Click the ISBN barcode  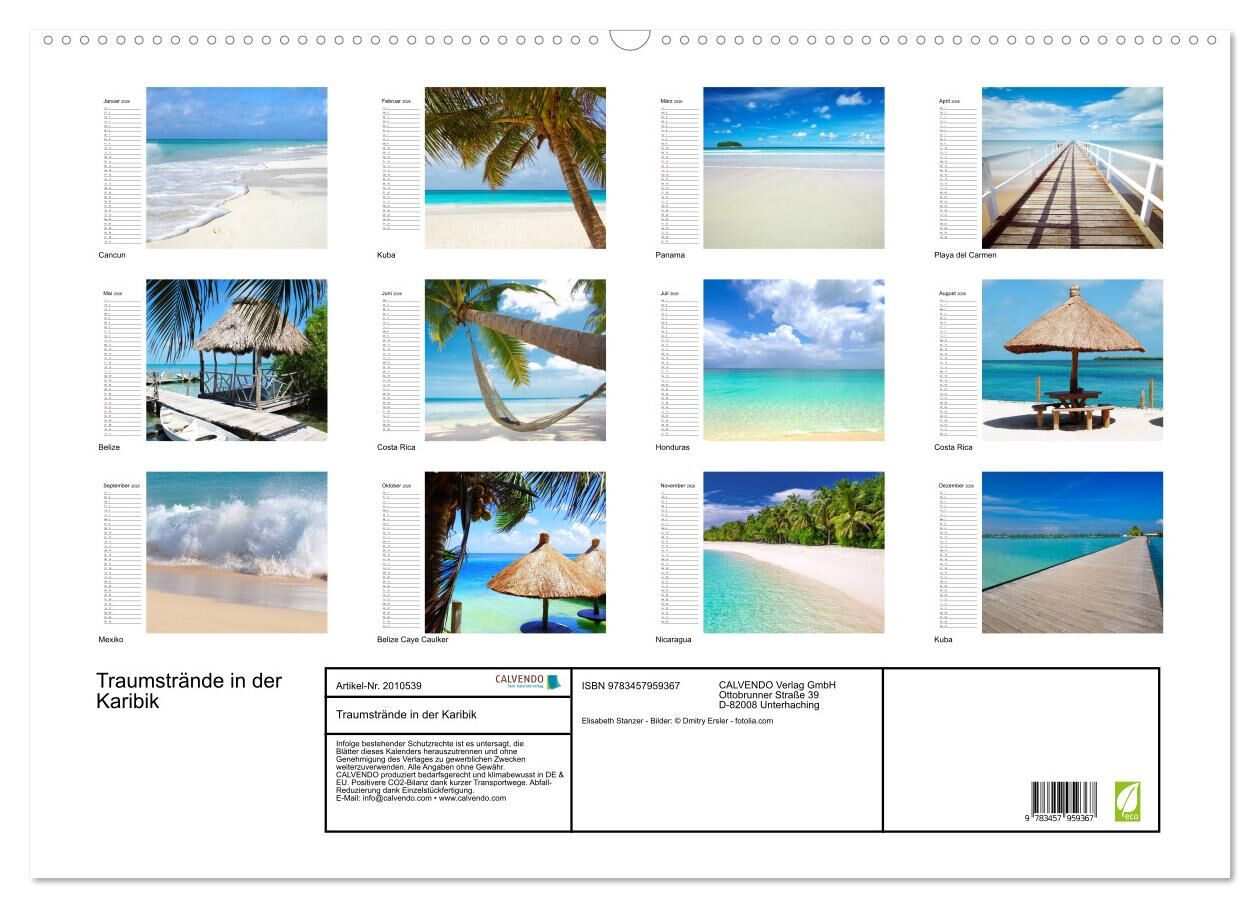[x=1063, y=802]
